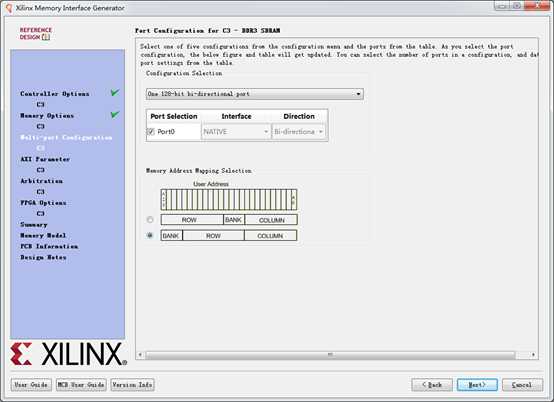Go to AXI Parameter step
The image size is (554, 402).
45,159
